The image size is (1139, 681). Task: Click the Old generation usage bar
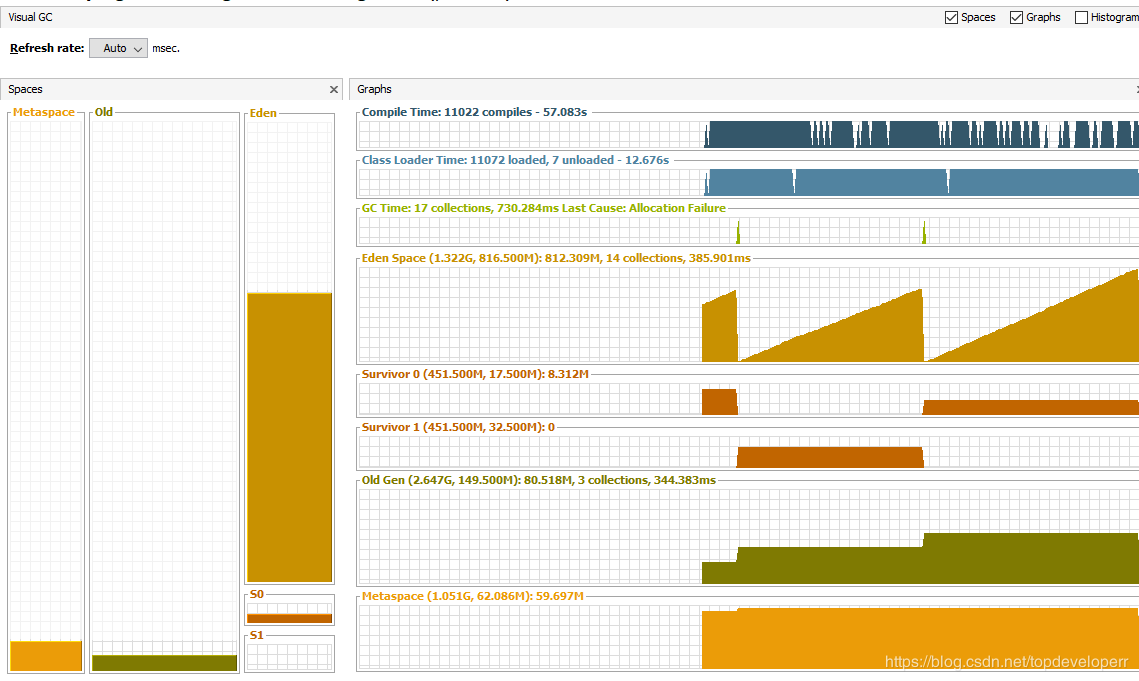pyautogui.click(x=164, y=662)
